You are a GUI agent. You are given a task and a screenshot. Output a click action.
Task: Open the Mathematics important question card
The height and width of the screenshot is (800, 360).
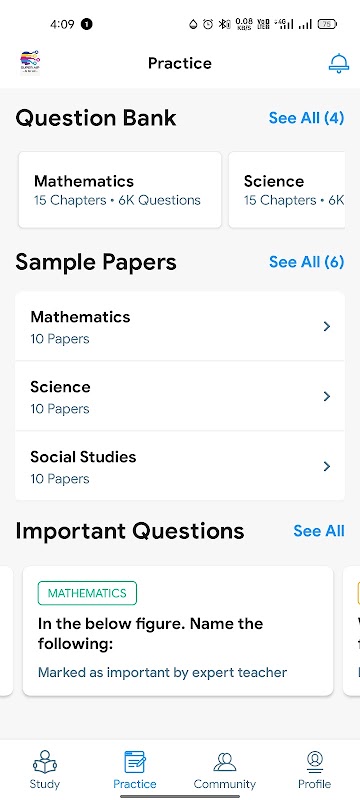(178, 631)
